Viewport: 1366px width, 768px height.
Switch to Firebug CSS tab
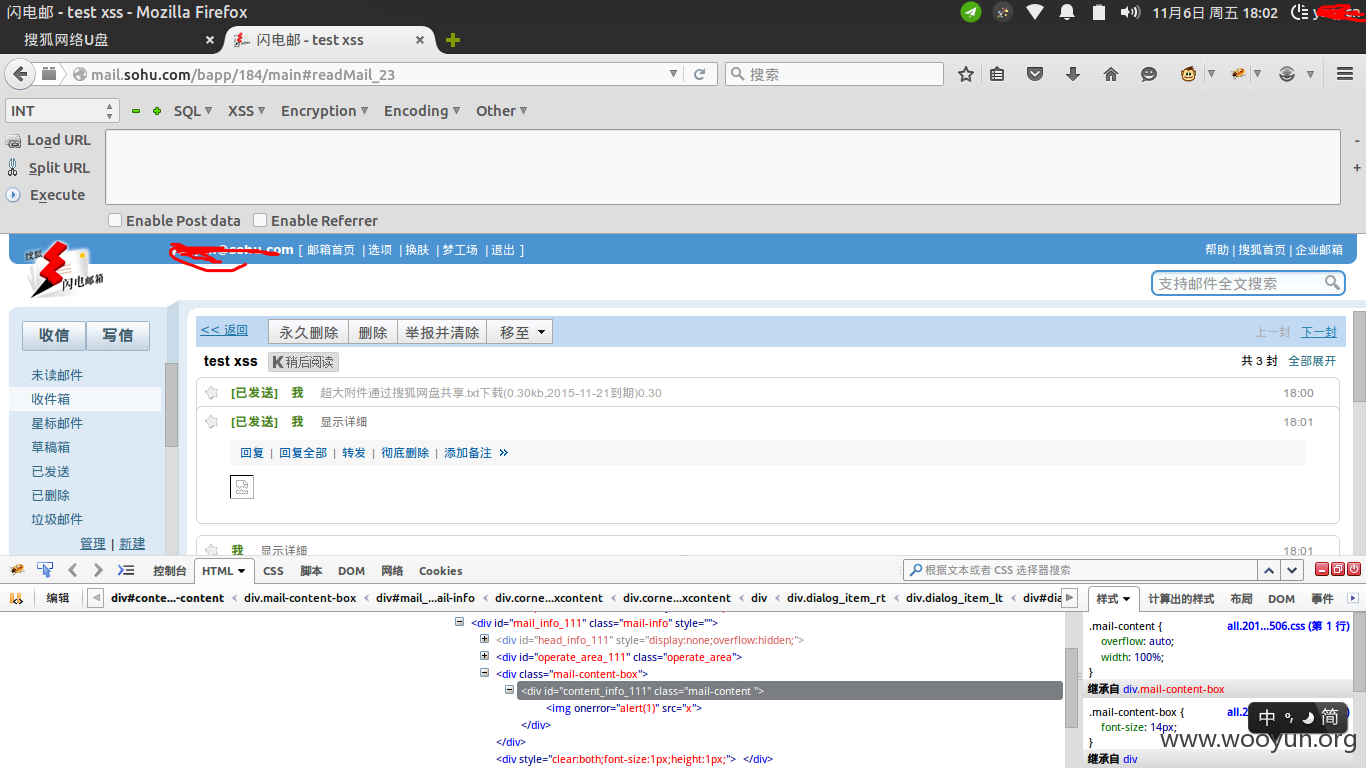(273, 571)
